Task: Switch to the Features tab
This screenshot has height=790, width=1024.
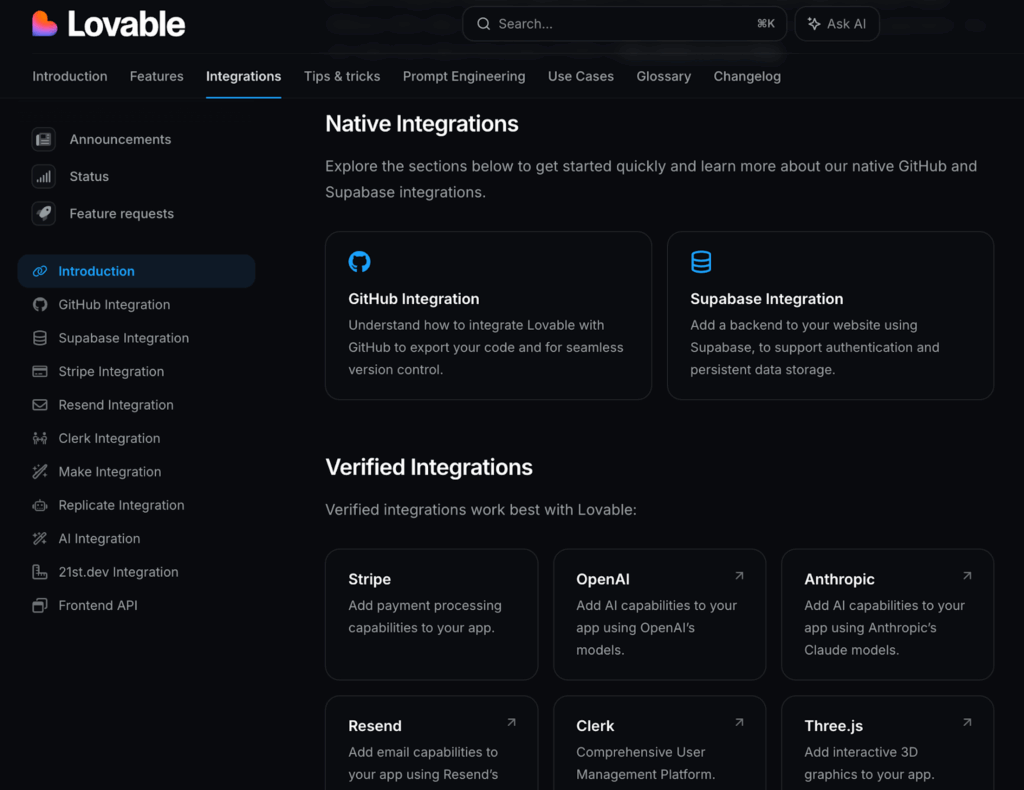Action: click(x=157, y=76)
